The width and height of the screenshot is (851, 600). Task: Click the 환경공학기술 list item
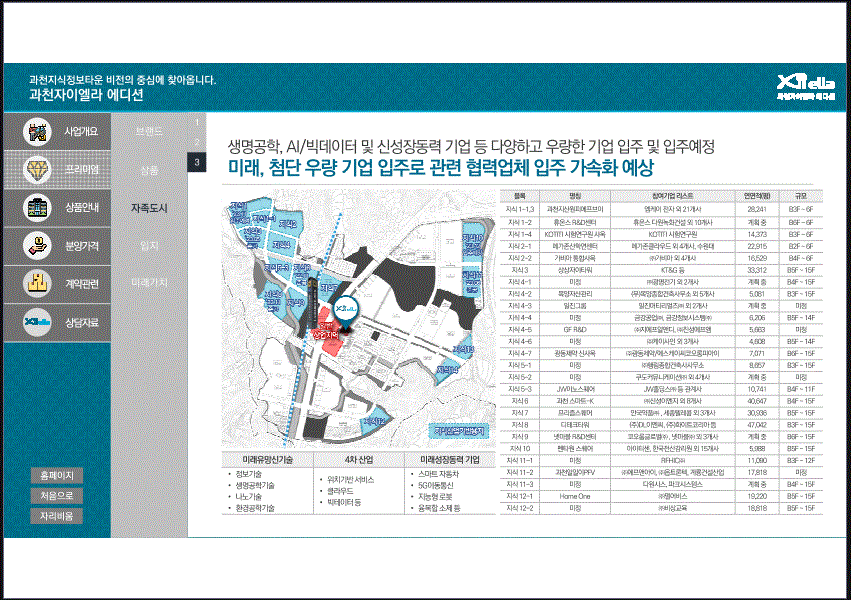click(x=255, y=508)
